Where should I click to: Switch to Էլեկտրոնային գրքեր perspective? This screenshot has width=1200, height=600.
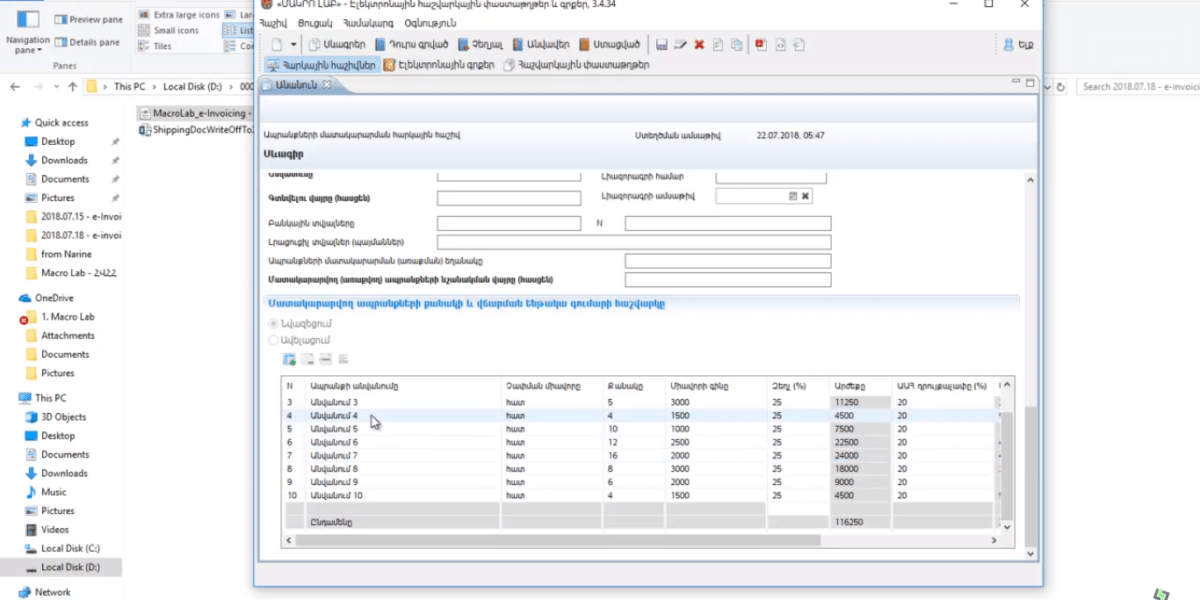[439, 64]
